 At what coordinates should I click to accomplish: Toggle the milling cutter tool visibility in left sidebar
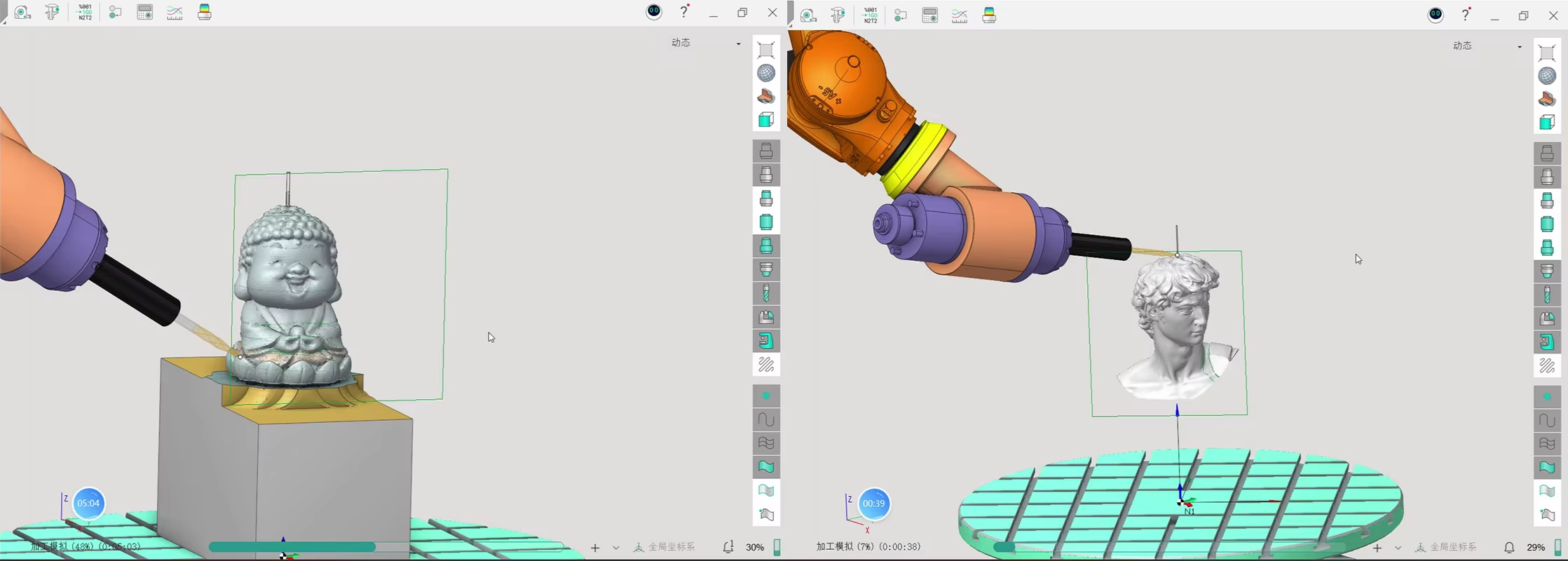point(766,293)
